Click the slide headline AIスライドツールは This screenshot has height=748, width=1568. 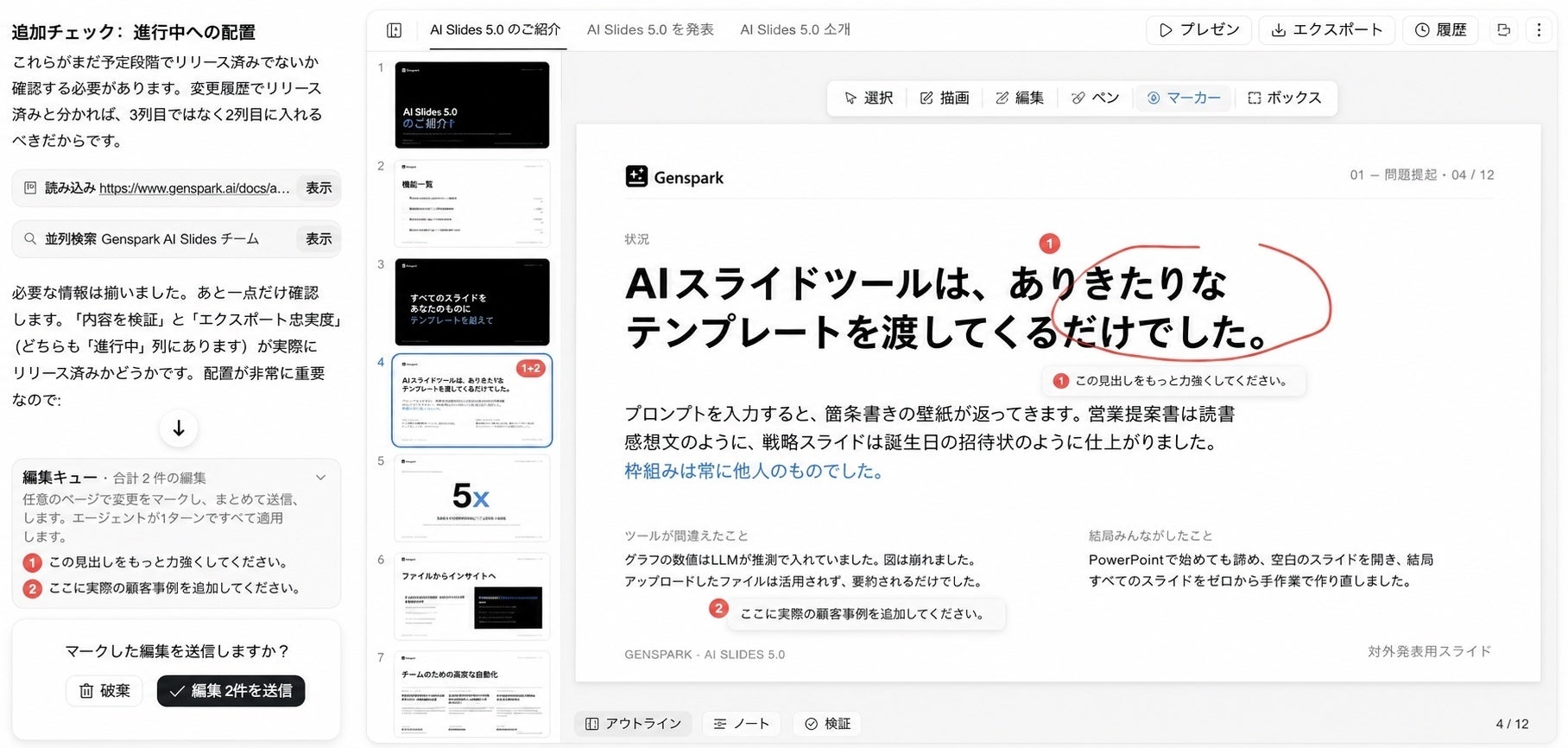pyautogui.click(x=946, y=307)
